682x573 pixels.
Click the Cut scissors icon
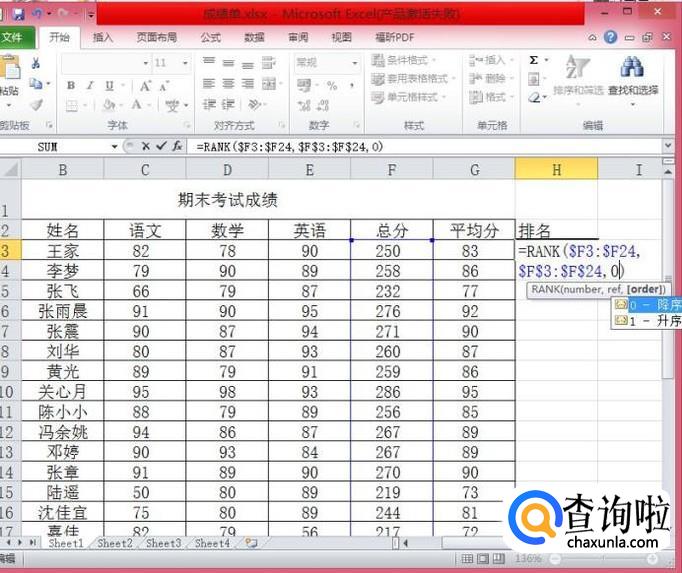(36, 64)
